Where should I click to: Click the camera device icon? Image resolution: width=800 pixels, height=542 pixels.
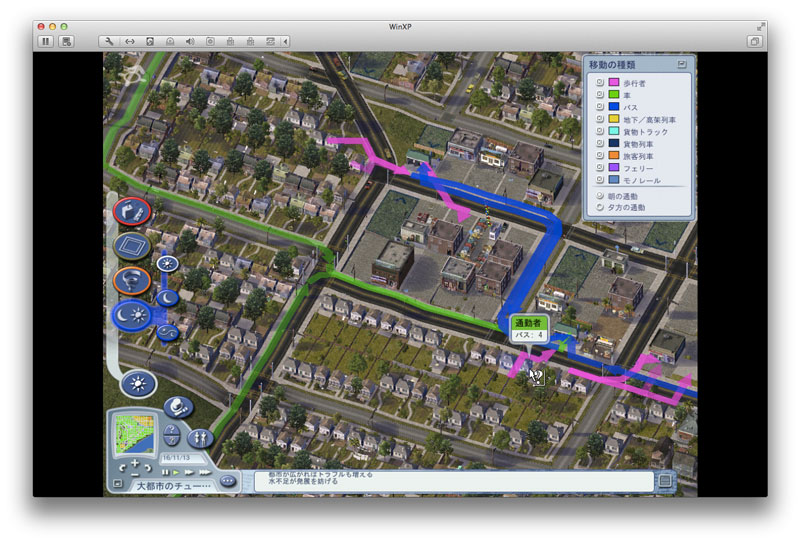coord(210,41)
